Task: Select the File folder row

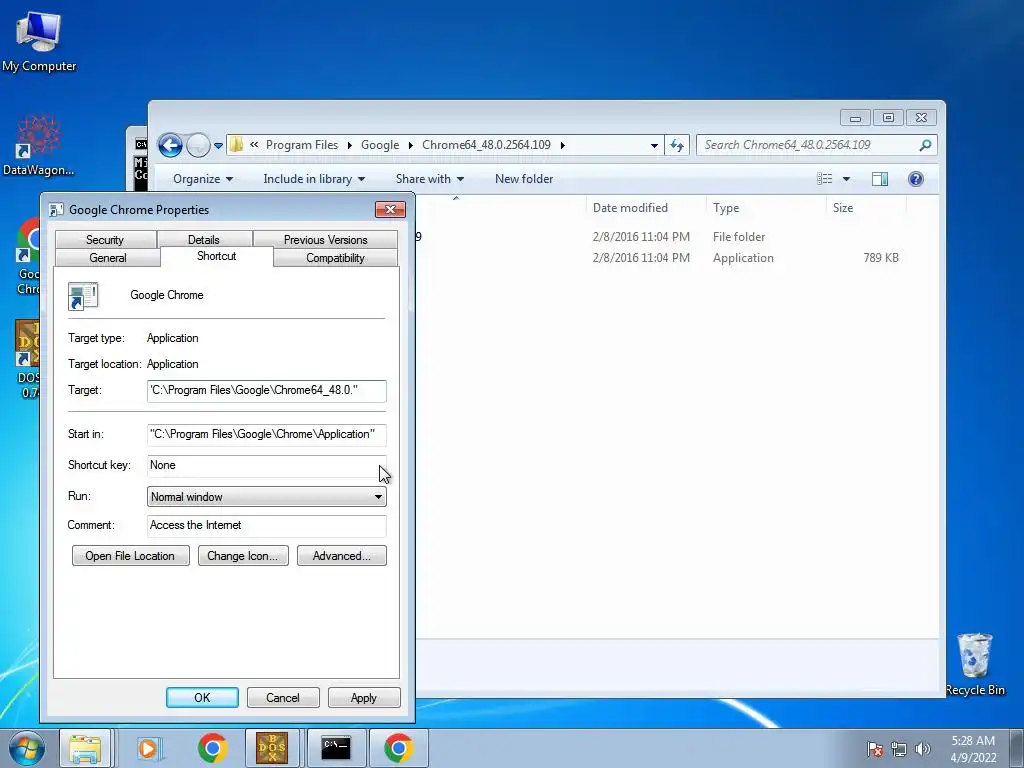Action: click(x=660, y=237)
